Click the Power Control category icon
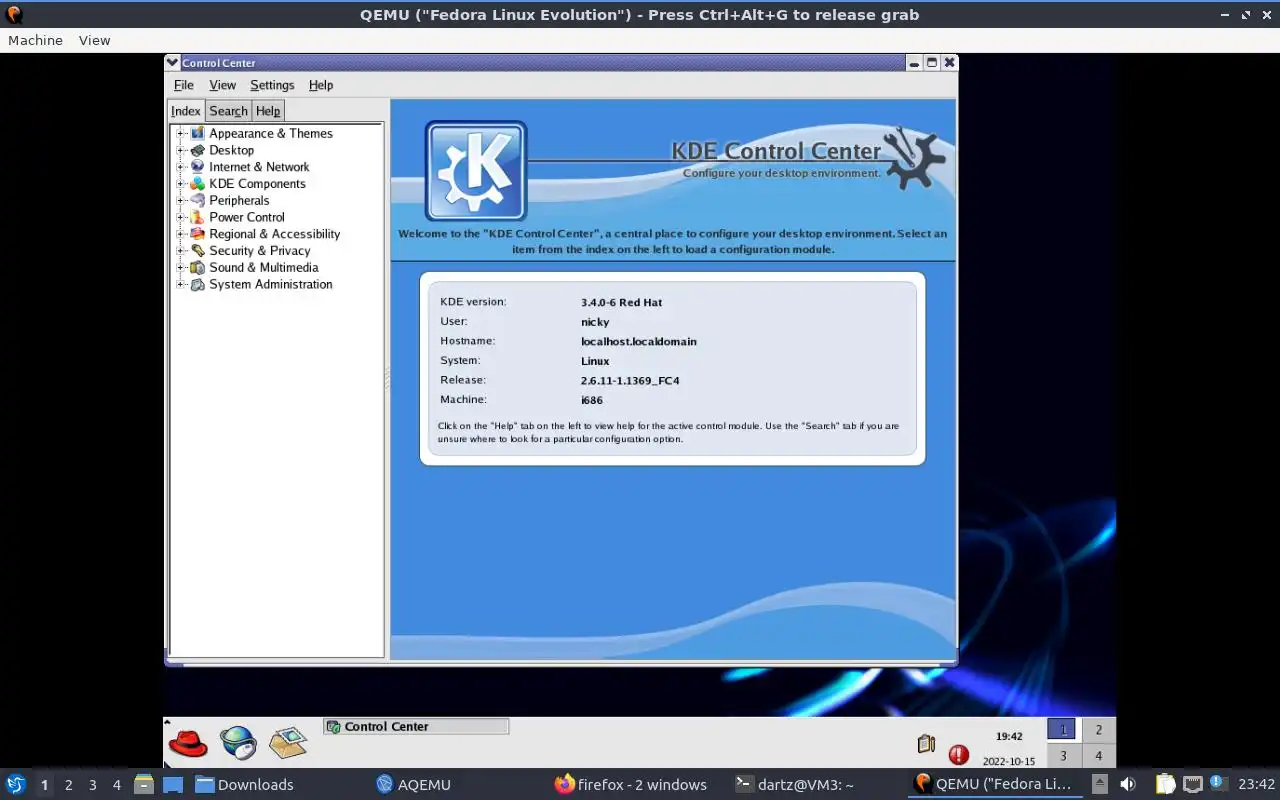Screen dimensions: 1280x800 coord(198,217)
